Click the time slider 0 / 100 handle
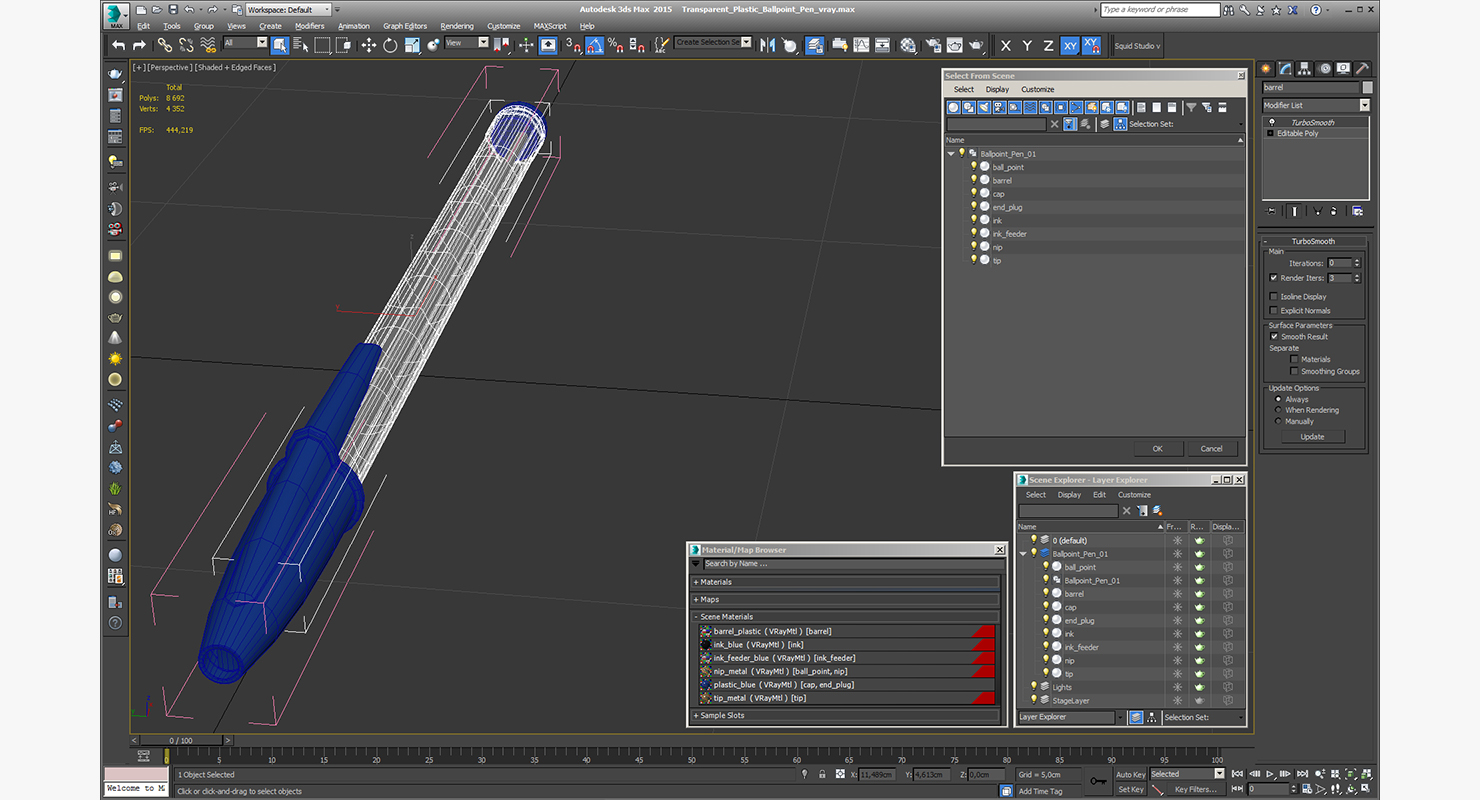Viewport: 1480px width, 800px height. pos(181,741)
